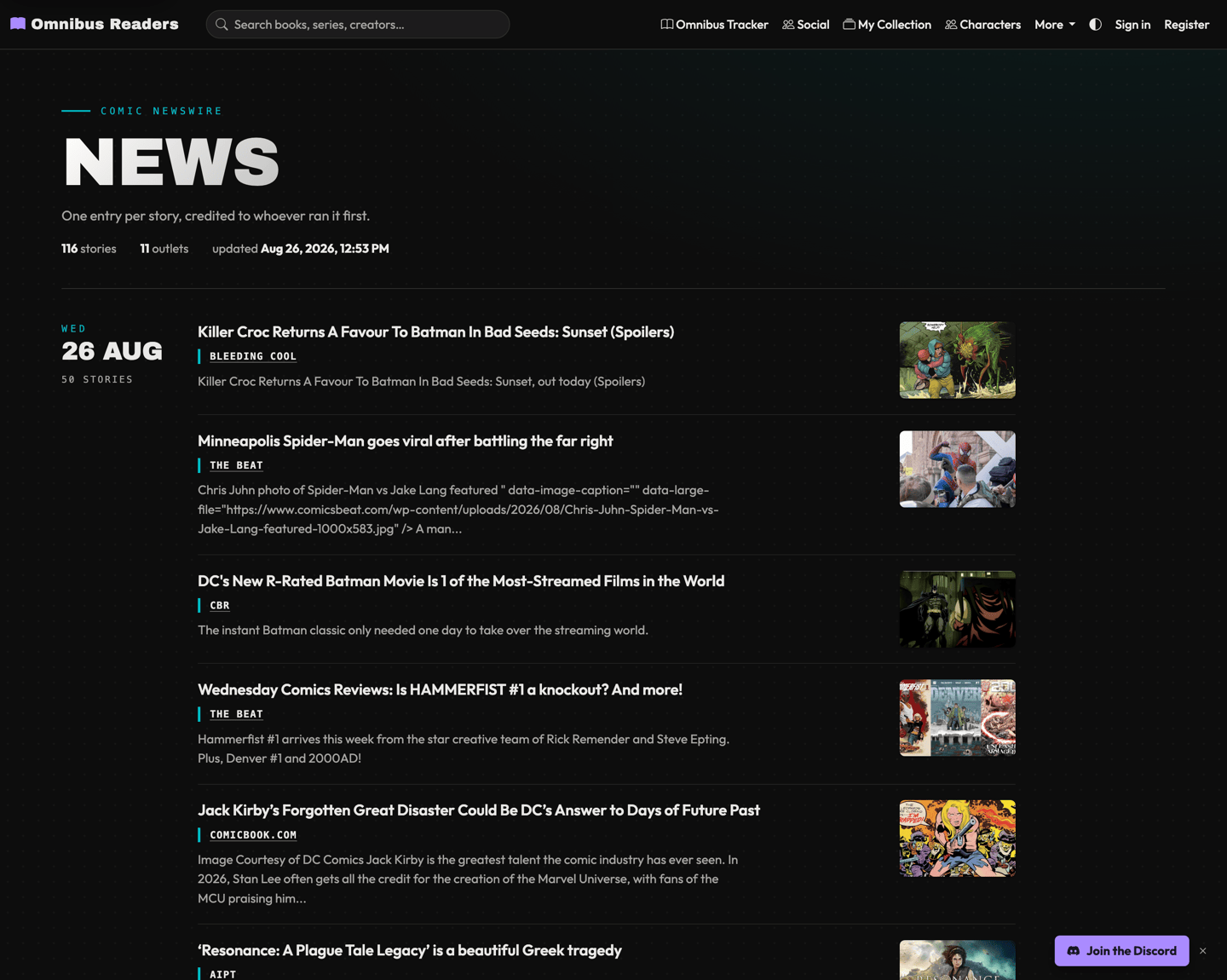Dismiss the Discord banner with the X
1227x980 pixels.
pyautogui.click(x=1202, y=951)
